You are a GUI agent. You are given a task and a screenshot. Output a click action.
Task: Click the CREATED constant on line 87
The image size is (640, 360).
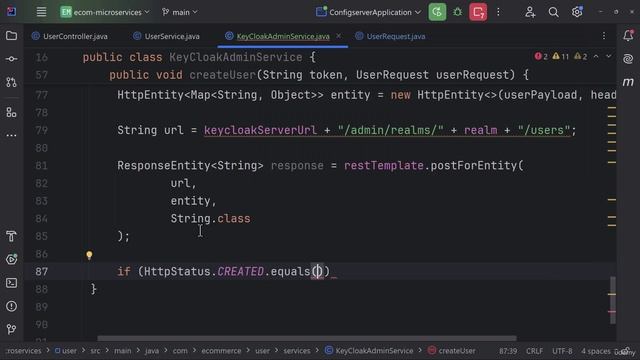click(240, 271)
